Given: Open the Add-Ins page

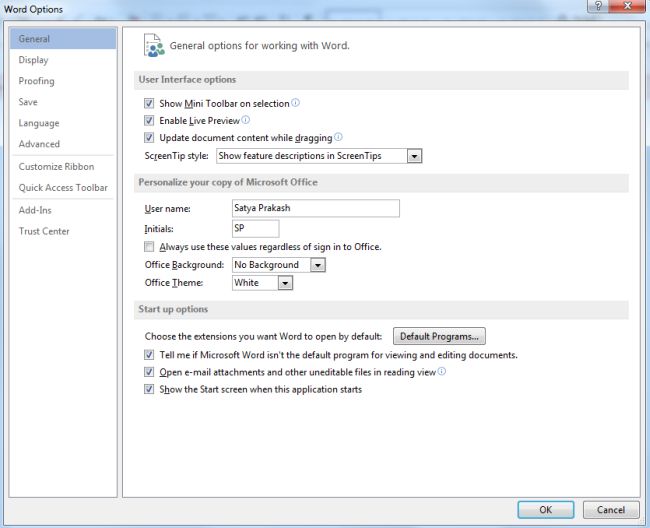Looking at the screenshot, I should coord(63,210).
